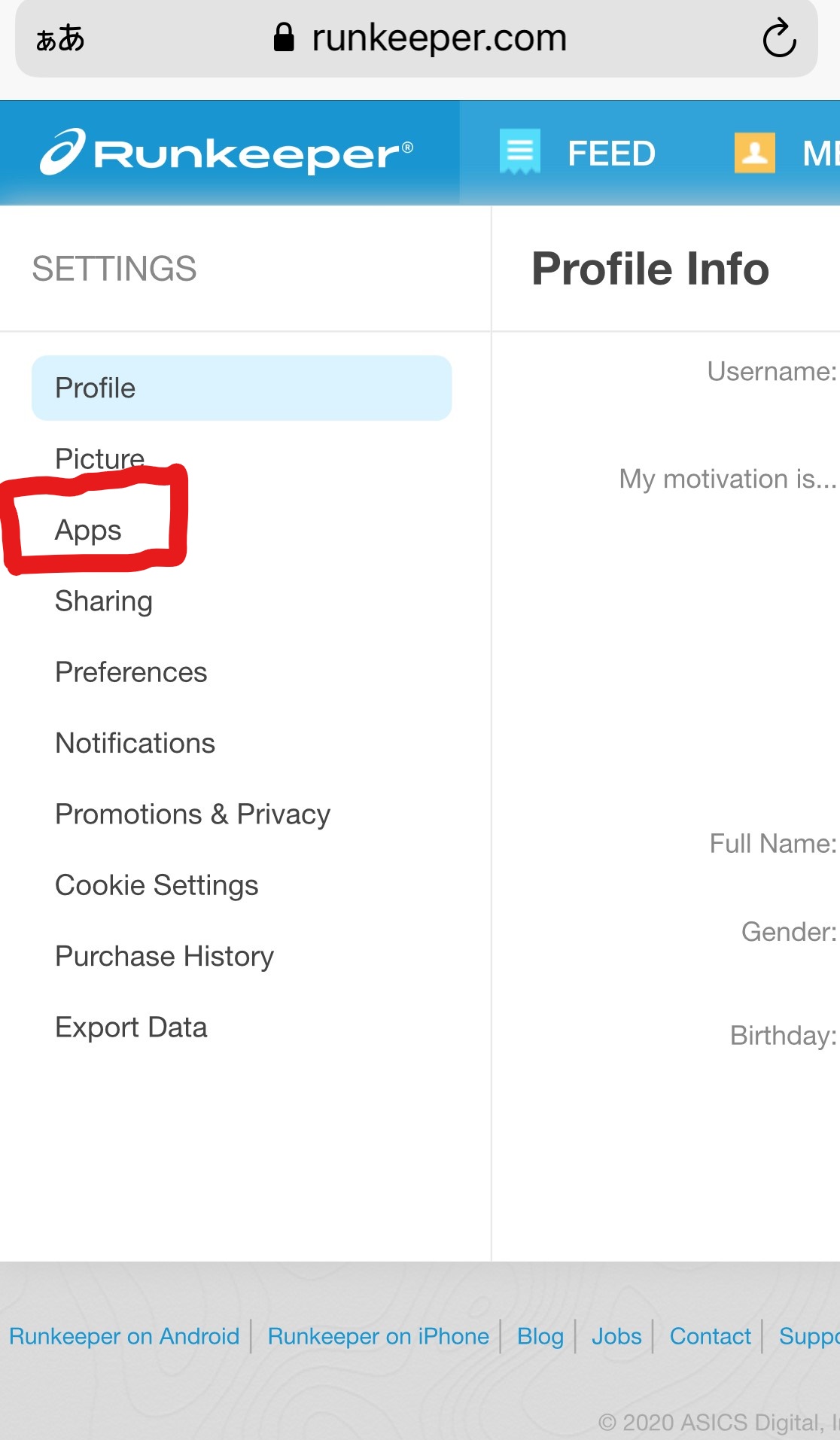
Task: Open the Apps settings page
Action: 88,530
